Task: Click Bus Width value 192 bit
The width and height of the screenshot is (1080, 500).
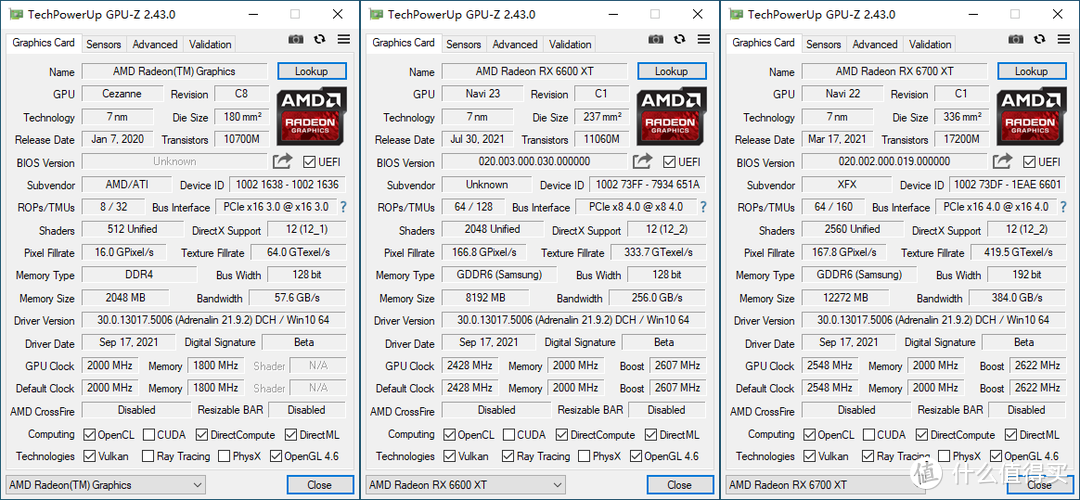Action: point(1027,275)
